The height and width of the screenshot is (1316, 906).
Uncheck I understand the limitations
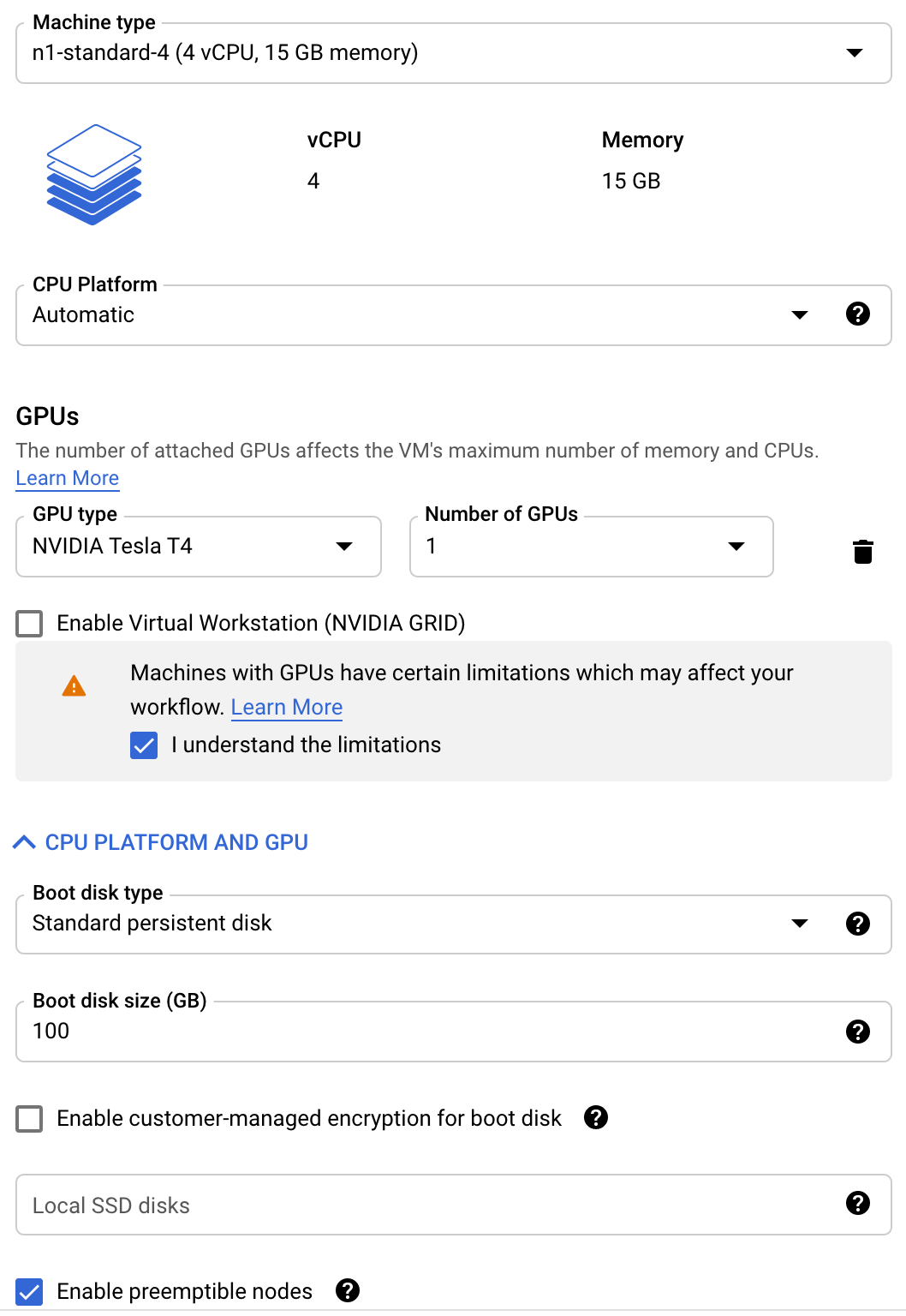144,745
